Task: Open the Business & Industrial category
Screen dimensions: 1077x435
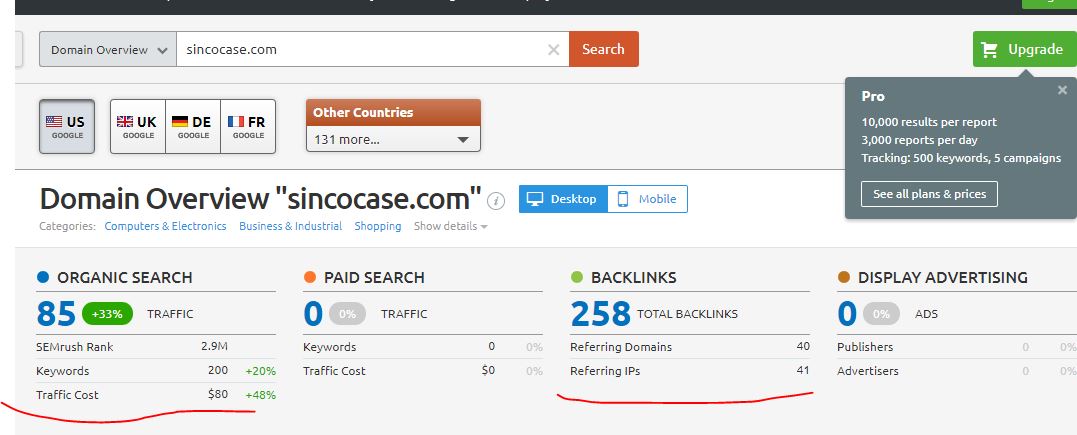Action: [291, 226]
